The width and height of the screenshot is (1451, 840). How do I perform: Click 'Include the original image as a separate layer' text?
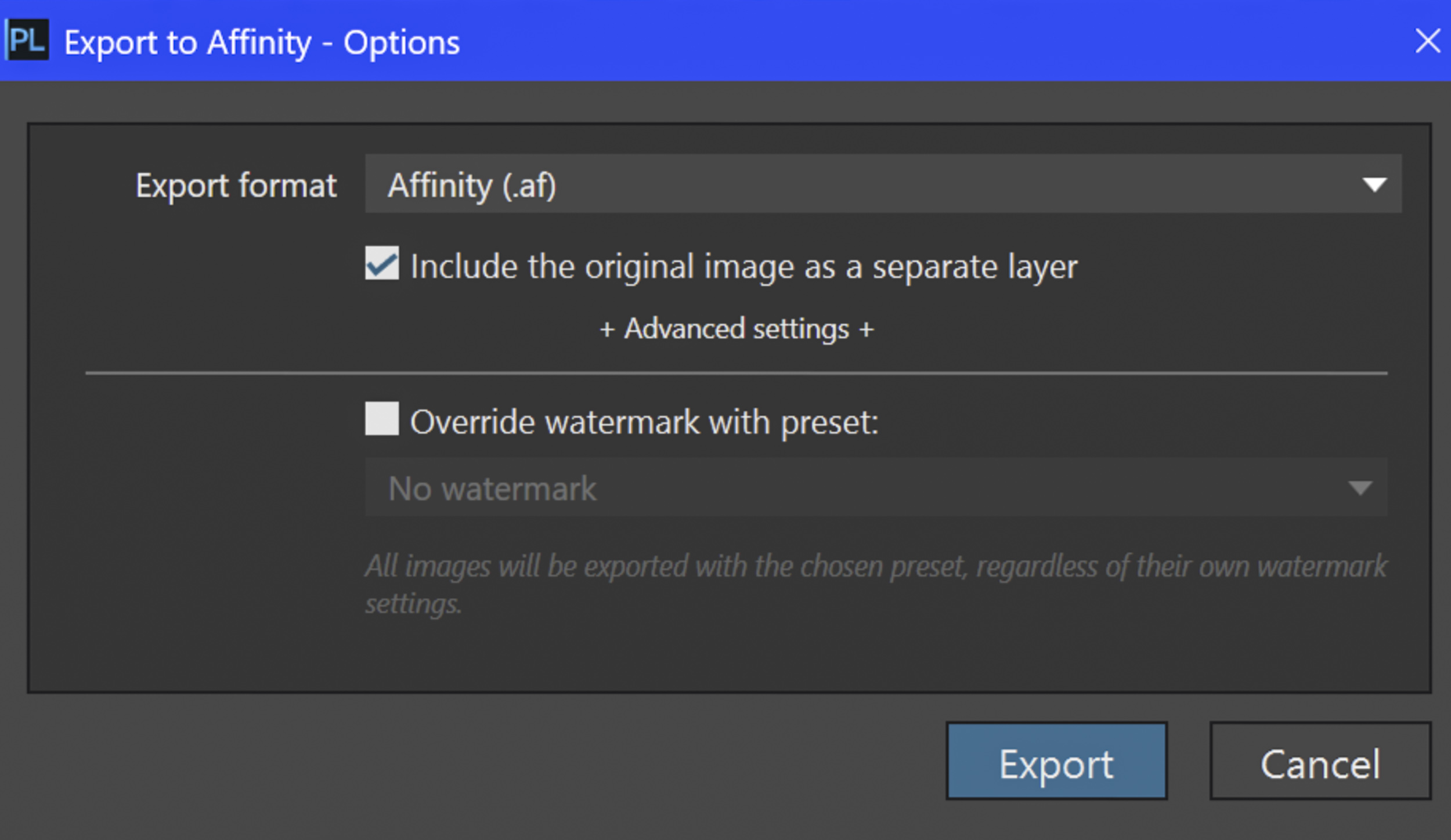pyautogui.click(x=743, y=267)
